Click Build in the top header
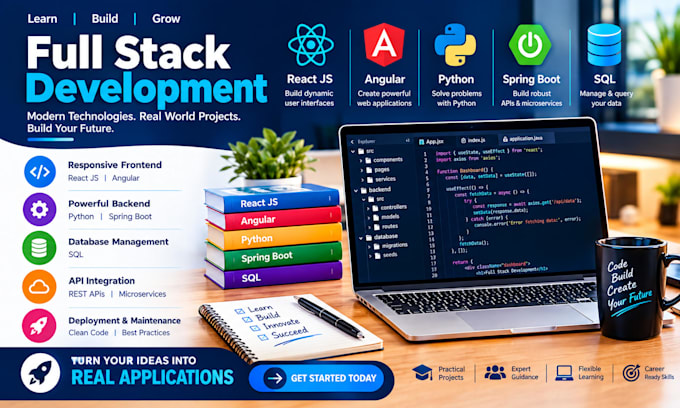Viewport: 680px width, 408px height. [x=105, y=19]
